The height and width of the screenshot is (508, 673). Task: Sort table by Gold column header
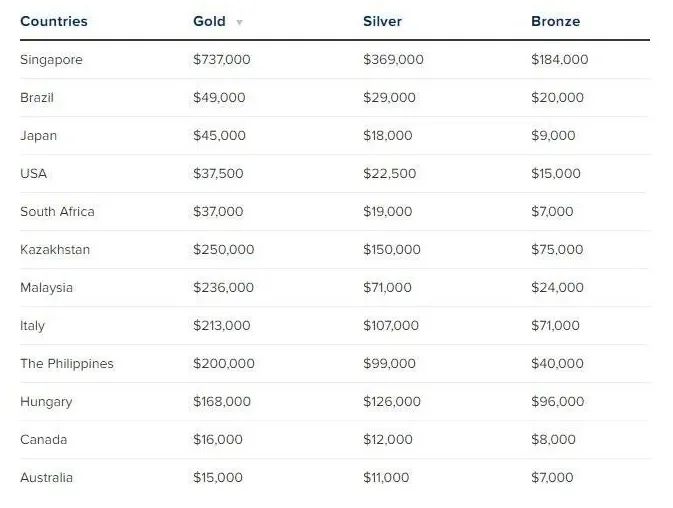tap(209, 21)
